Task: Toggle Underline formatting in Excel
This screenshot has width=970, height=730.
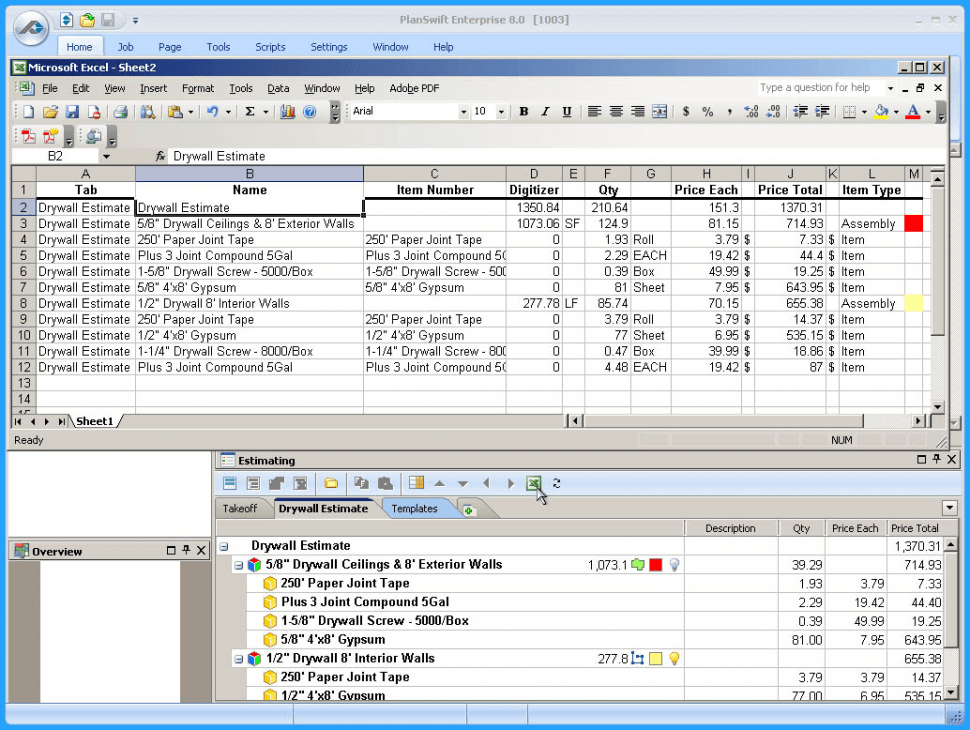Action: [567, 111]
